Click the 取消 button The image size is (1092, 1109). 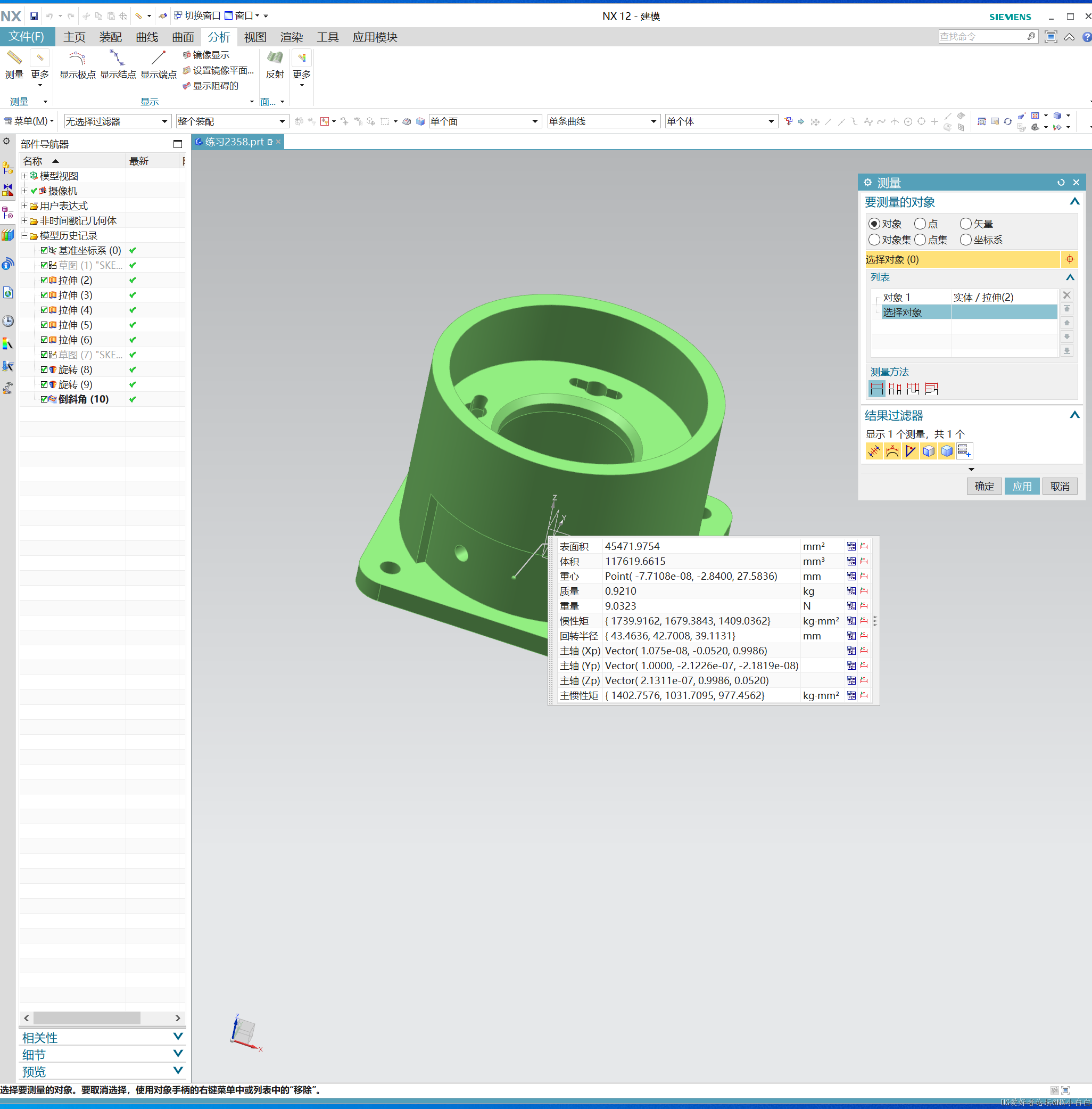point(1060,486)
